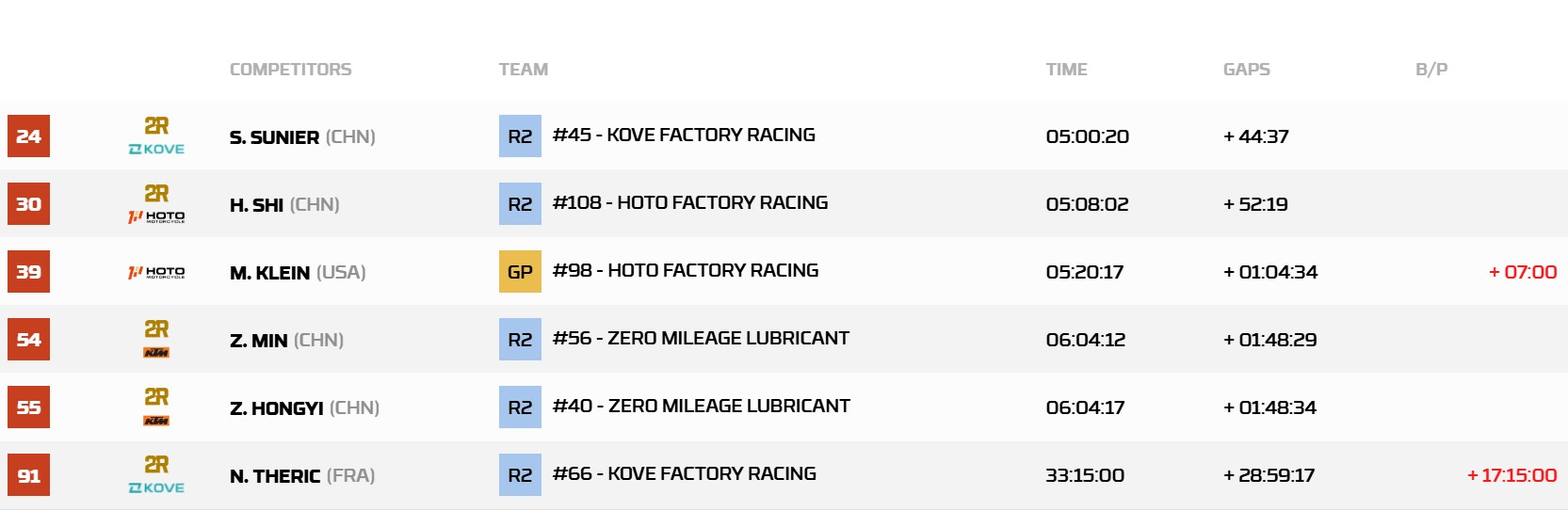Click the KOVE logo beside N. Theric

click(156, 487)
